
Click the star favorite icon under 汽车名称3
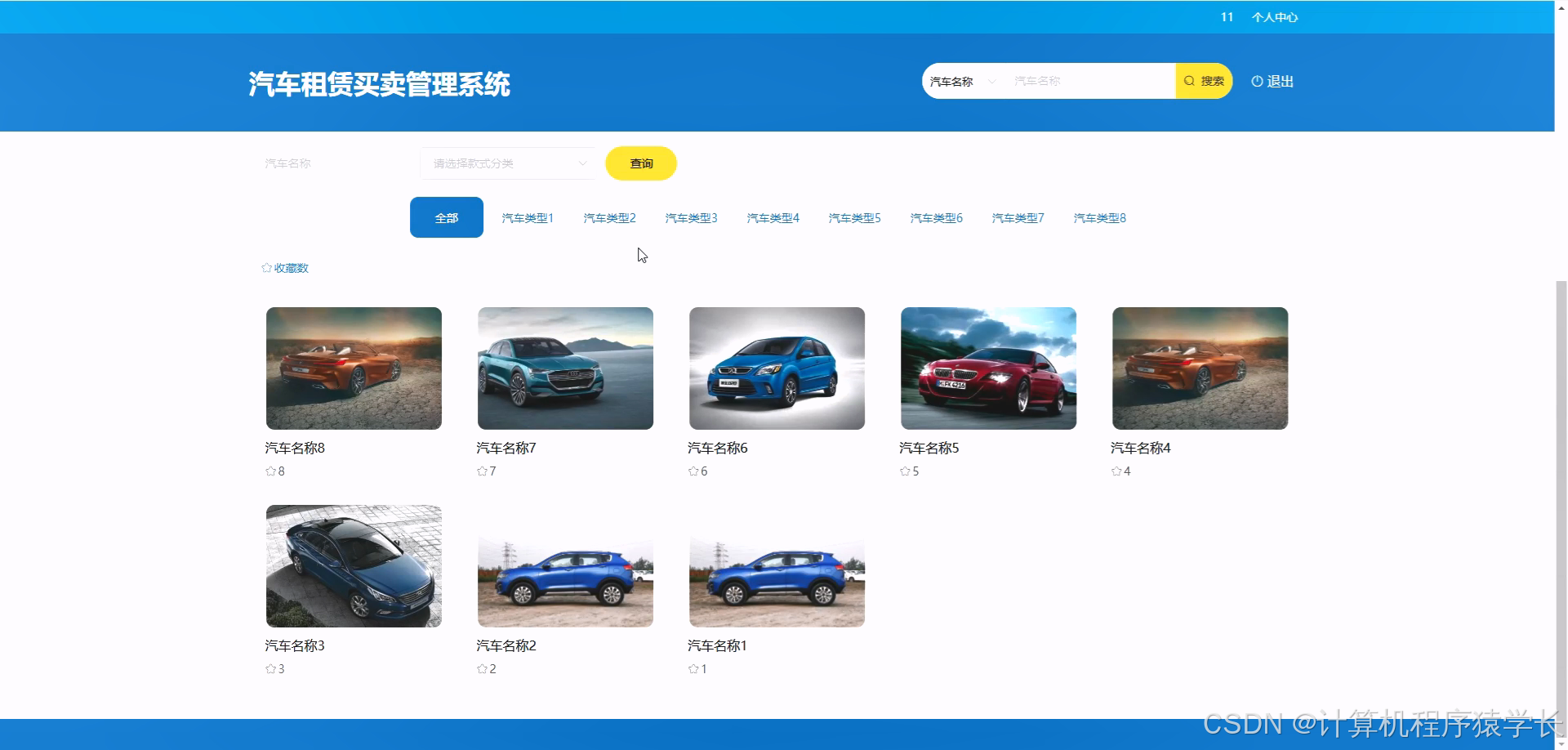pos(269,668)
